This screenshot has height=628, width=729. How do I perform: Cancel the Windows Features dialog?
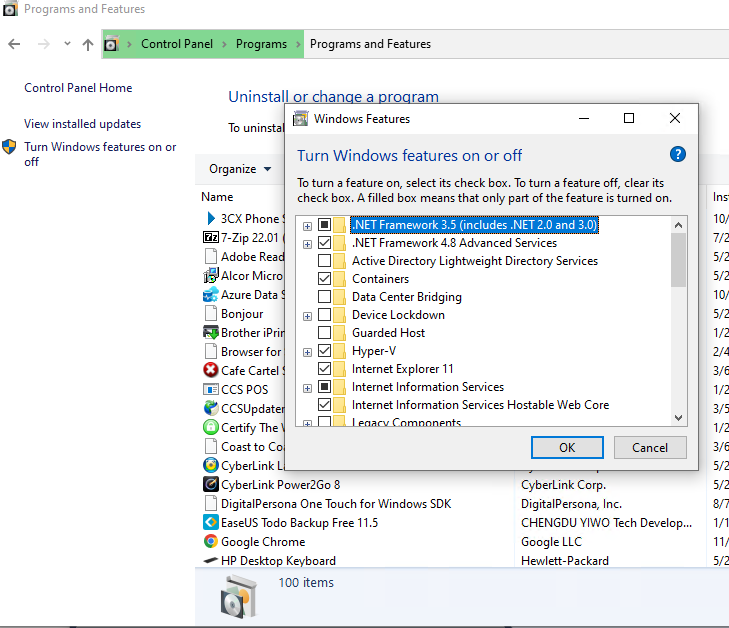tap(650, 448)
